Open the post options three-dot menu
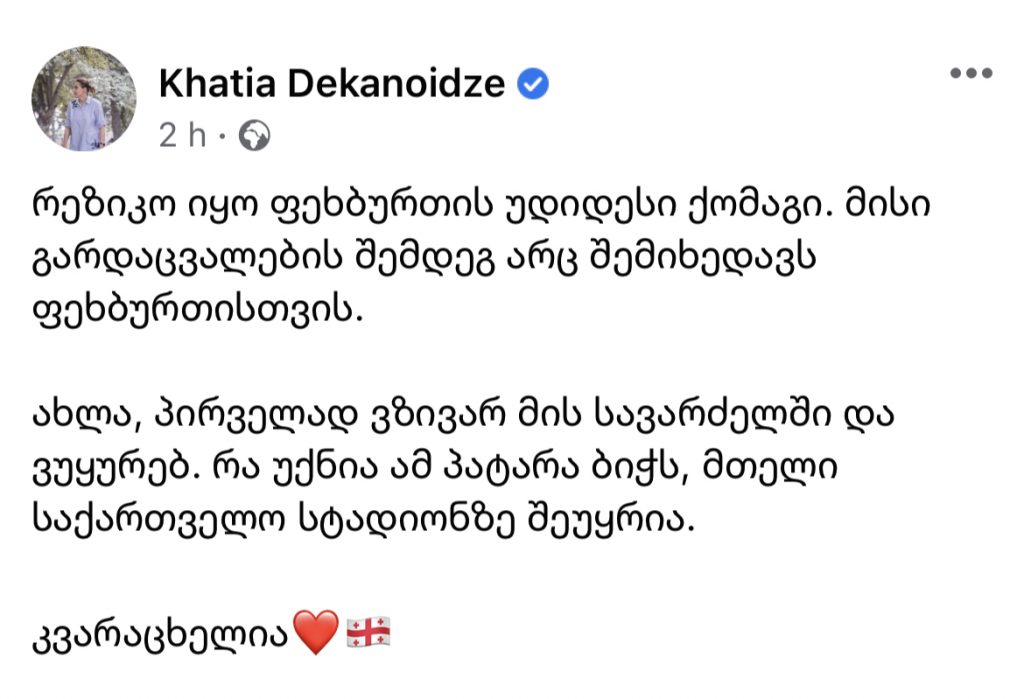Screen dimensions: 1024x699 [971, 73]
